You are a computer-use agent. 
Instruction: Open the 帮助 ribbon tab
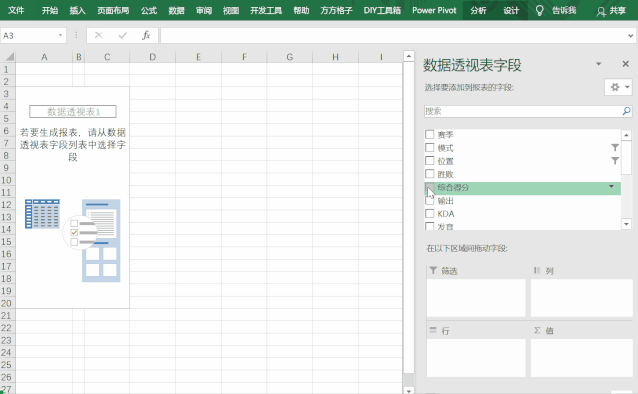coord(302,10)
